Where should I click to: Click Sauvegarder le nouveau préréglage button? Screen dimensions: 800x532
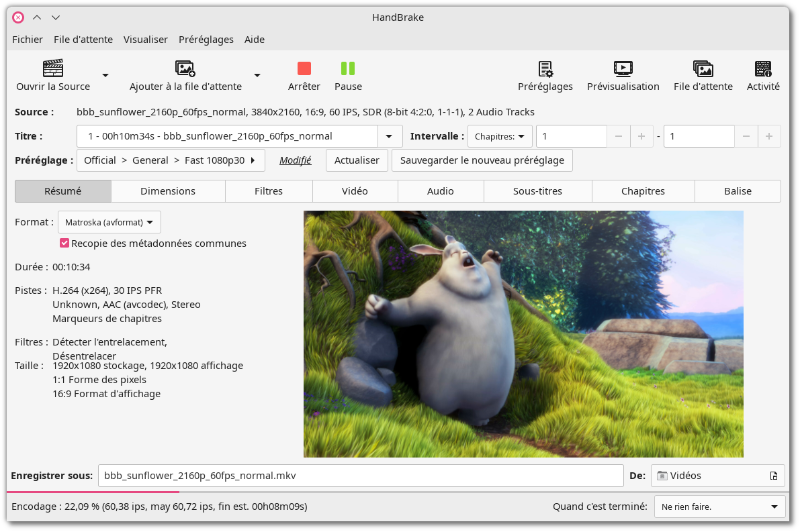(x=482, y=160)
